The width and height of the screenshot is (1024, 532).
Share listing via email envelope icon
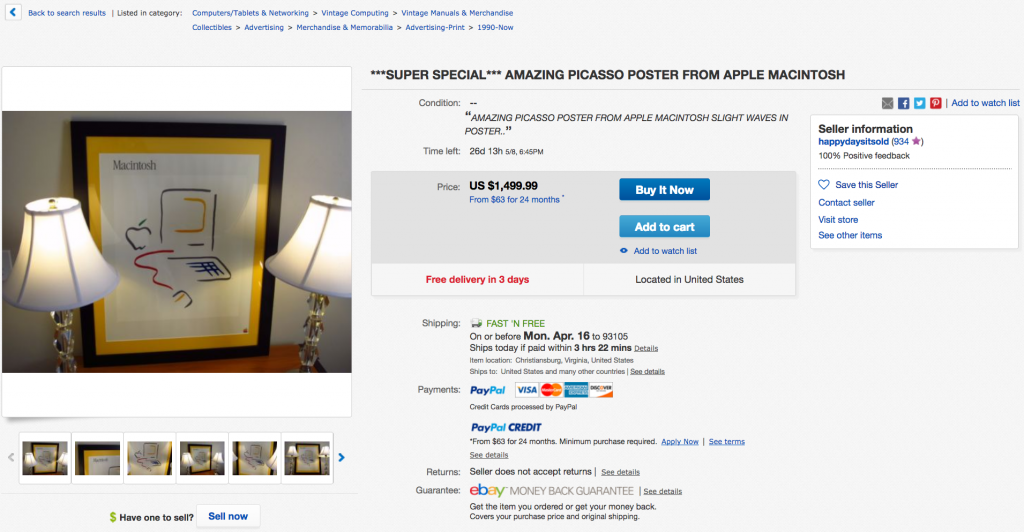888,103
